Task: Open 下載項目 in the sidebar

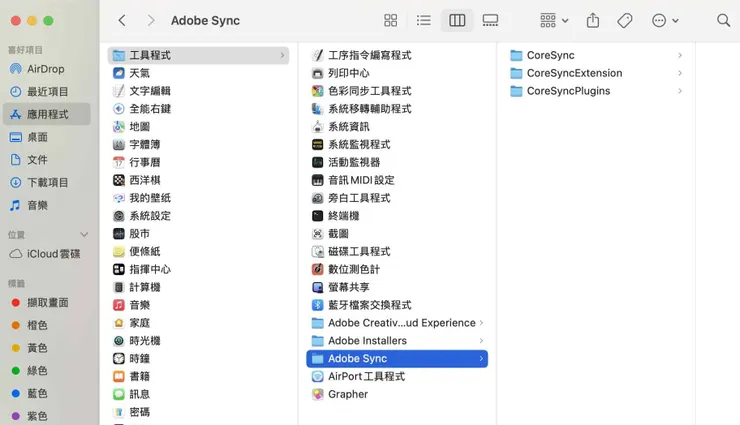Action: 46,182
